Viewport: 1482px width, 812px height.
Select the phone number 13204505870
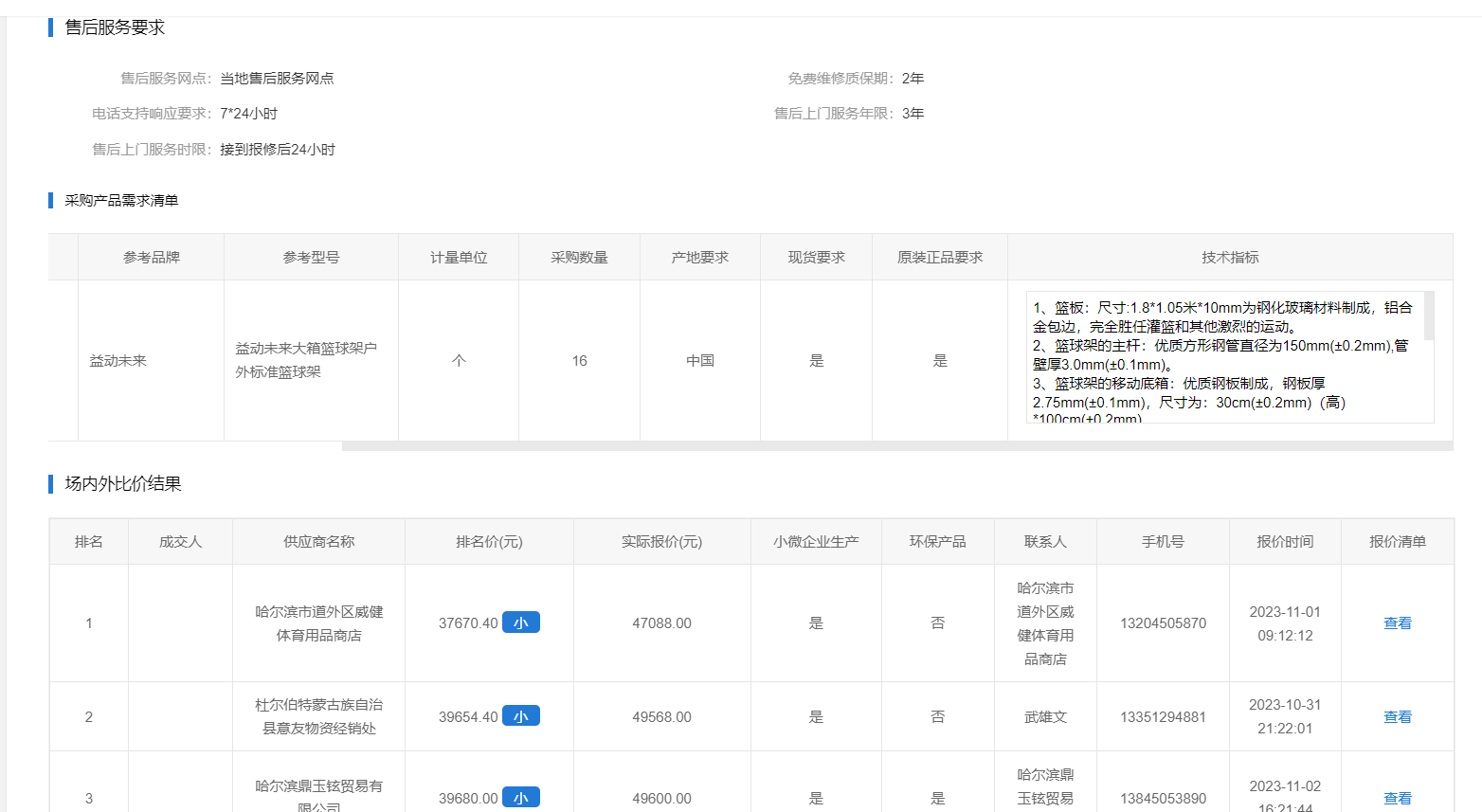(x=1163, y=623)
